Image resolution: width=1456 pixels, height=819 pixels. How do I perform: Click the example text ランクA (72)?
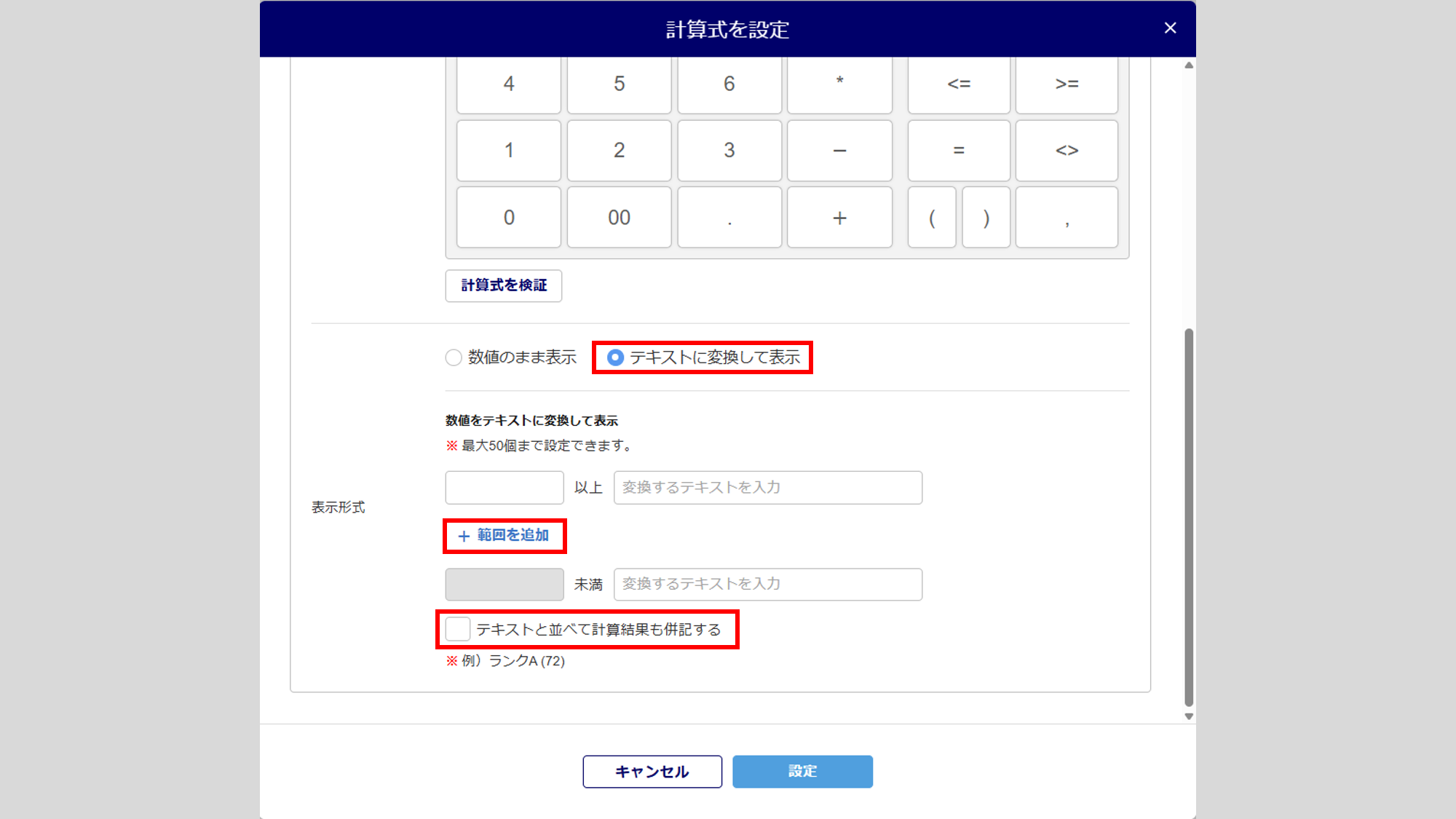[526, 661]
